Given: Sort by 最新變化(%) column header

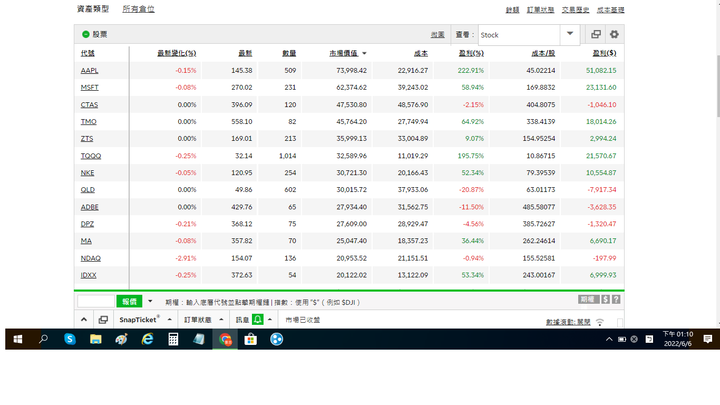Looking at the screenshot, I should tap(177, 53).
